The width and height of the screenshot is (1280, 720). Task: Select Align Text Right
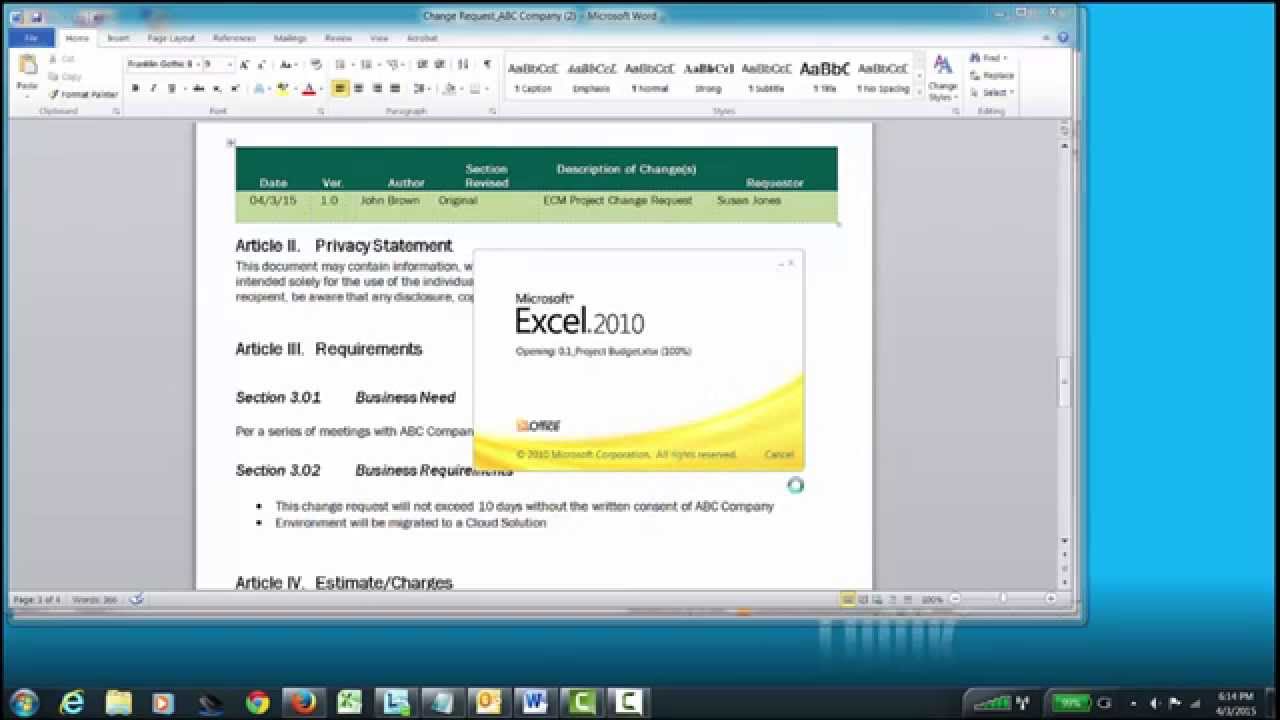pos(377,89)
